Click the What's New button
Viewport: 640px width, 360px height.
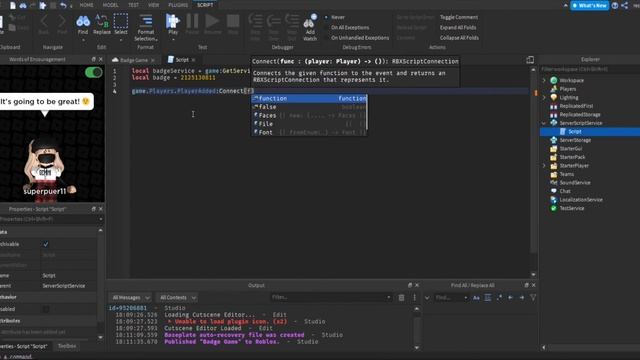pyautogui.click(x=589, y=5)
